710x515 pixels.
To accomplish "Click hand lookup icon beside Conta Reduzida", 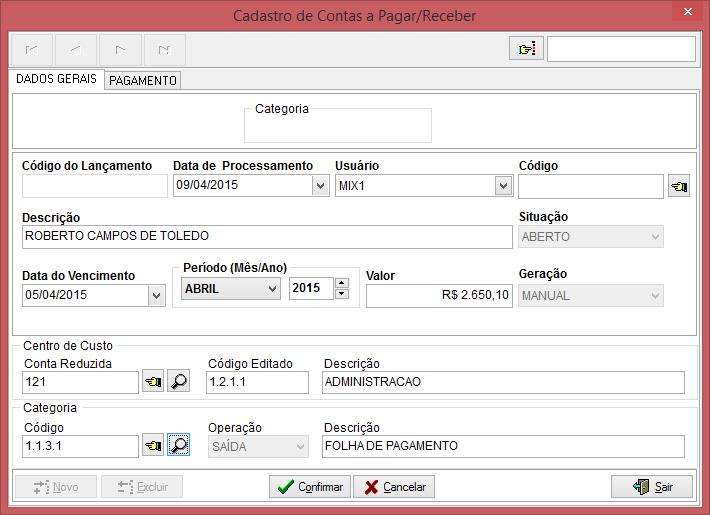I will click(153, 382).
